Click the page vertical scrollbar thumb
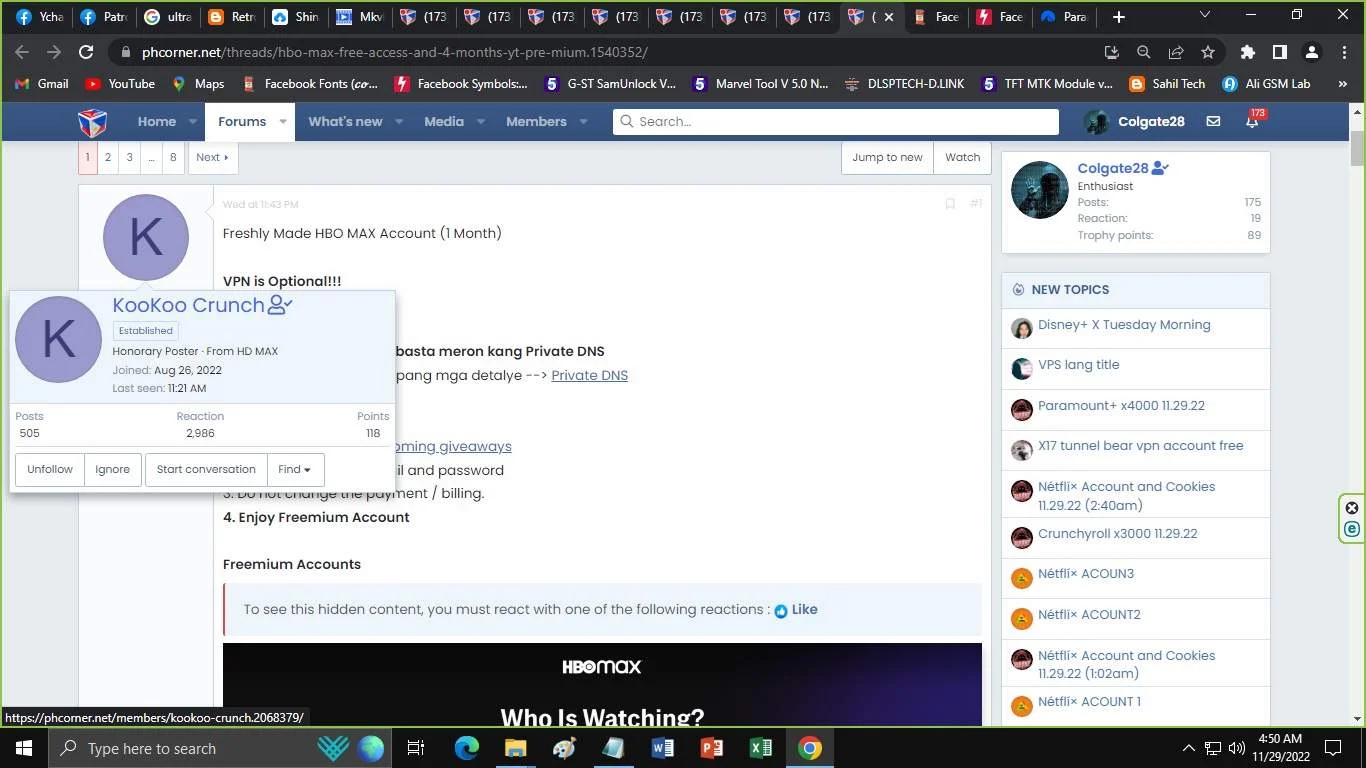1366x768 pixels. pyautogui.click(x=1358, y=147)
